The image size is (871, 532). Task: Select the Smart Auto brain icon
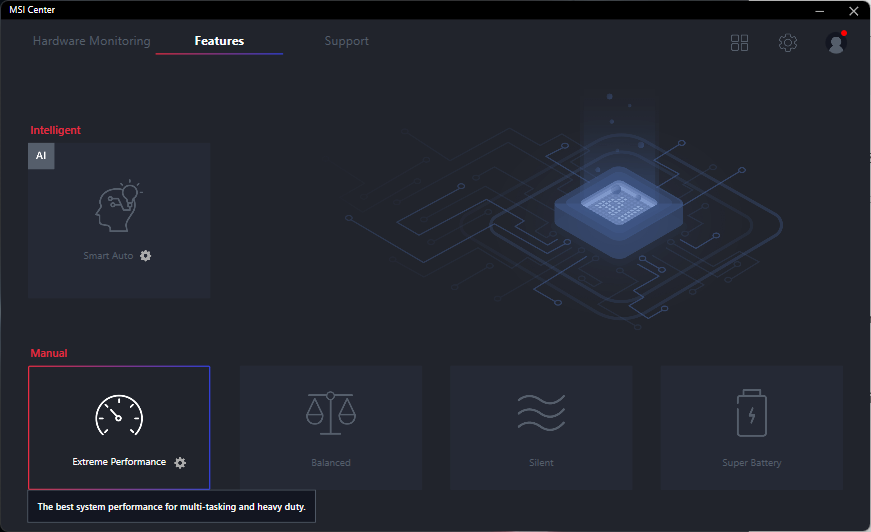coord(119,206)
